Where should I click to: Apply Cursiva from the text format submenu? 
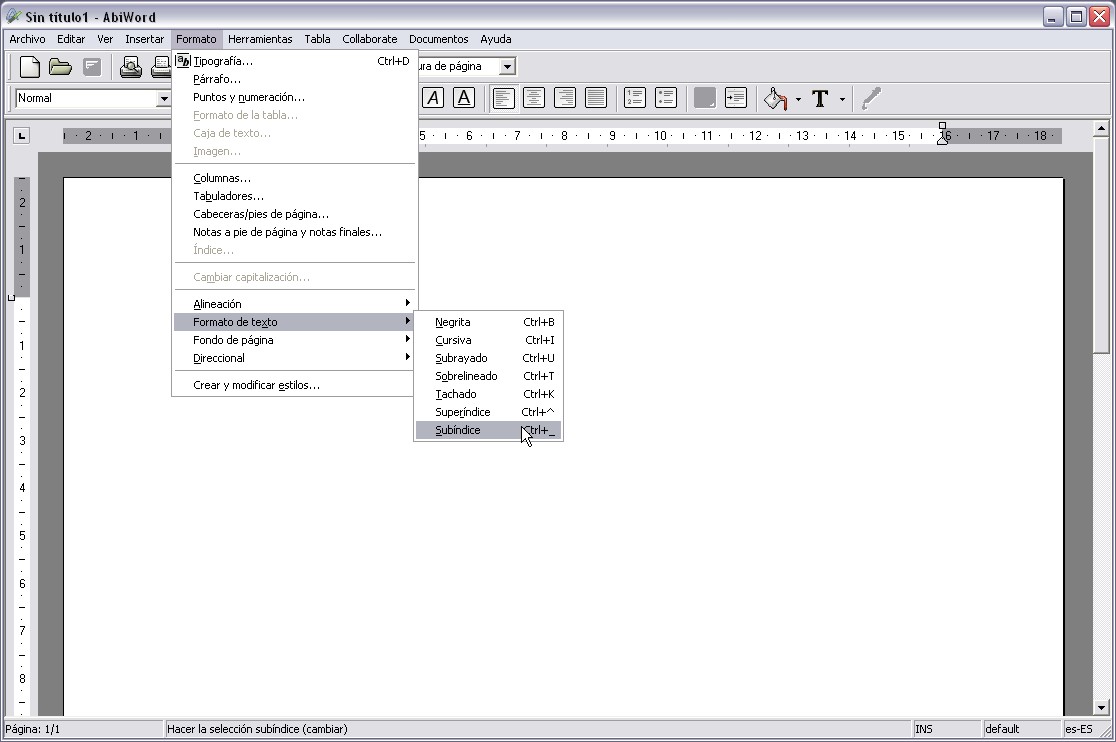(488, 340)
